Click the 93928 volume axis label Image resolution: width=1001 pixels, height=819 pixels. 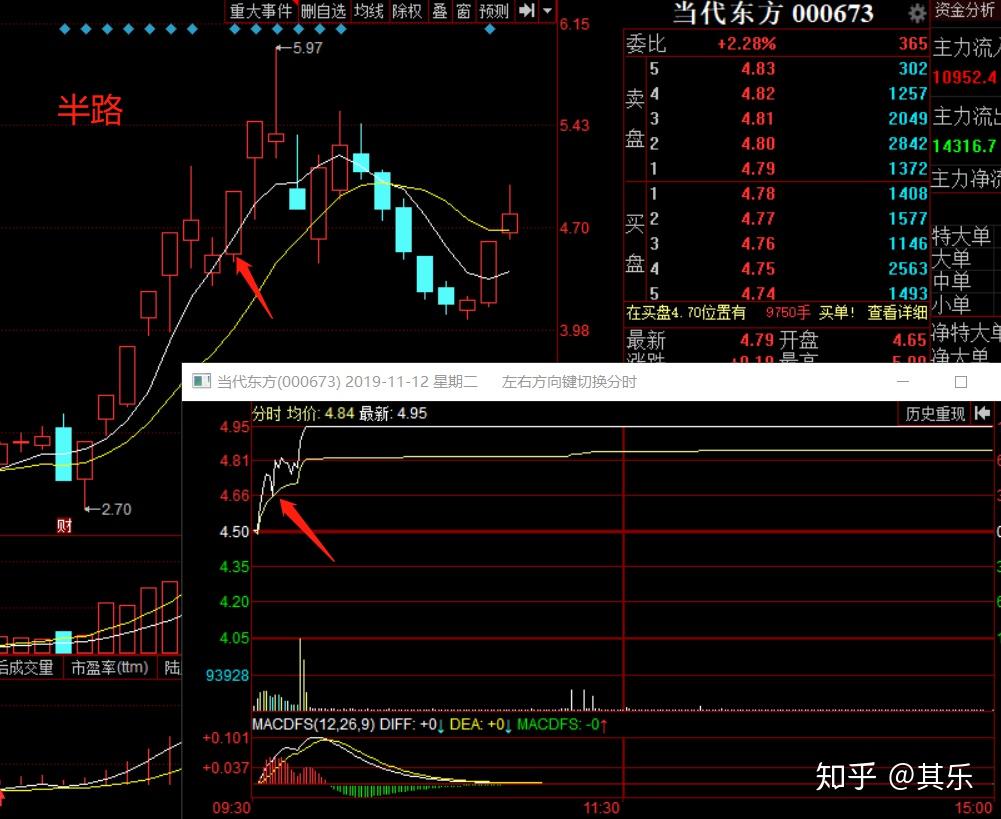(x=227, y=675)
